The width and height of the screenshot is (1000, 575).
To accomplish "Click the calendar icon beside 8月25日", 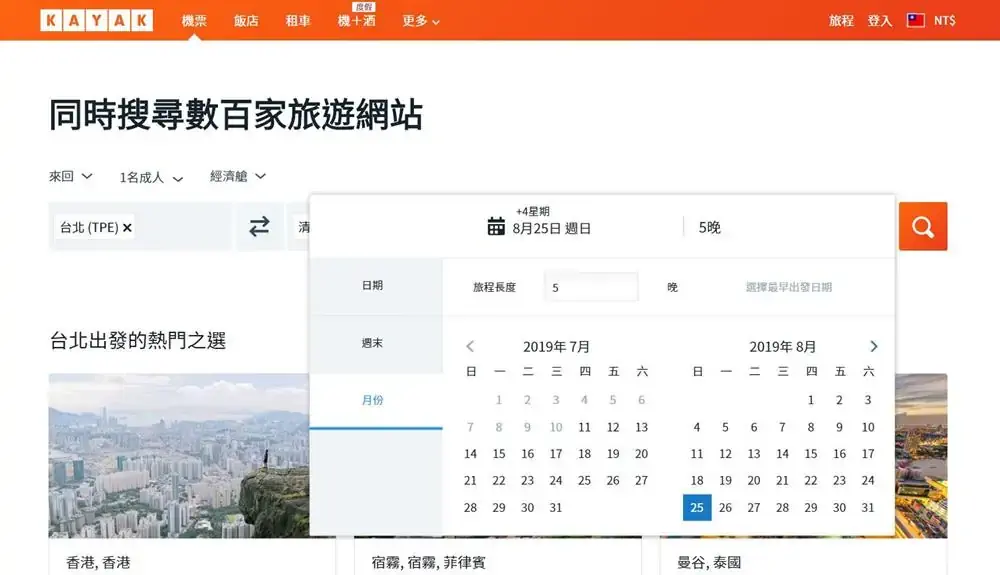I will pyautogui.click(x=496, y=226).
